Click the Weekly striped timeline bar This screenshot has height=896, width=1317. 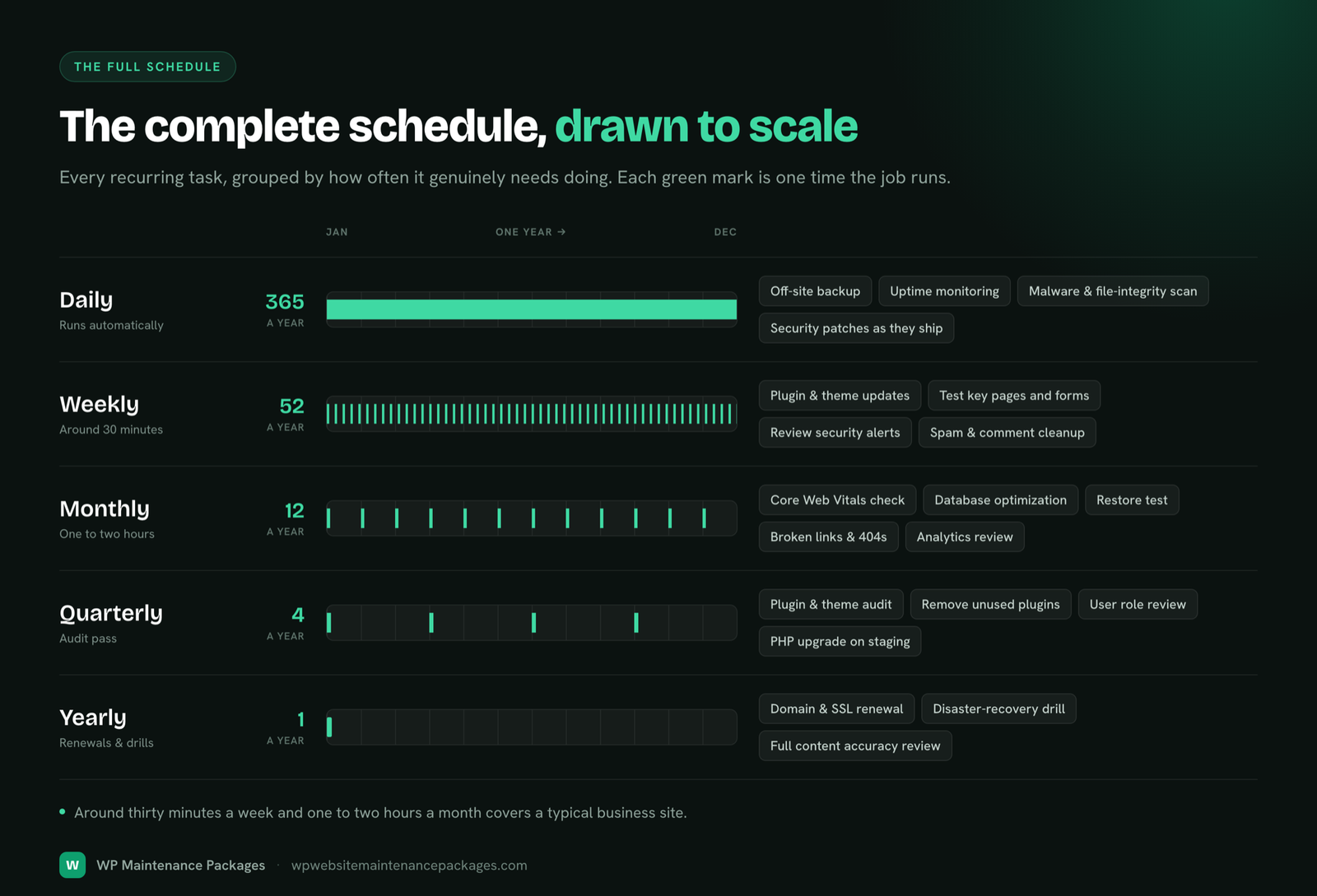coord(532,414)
